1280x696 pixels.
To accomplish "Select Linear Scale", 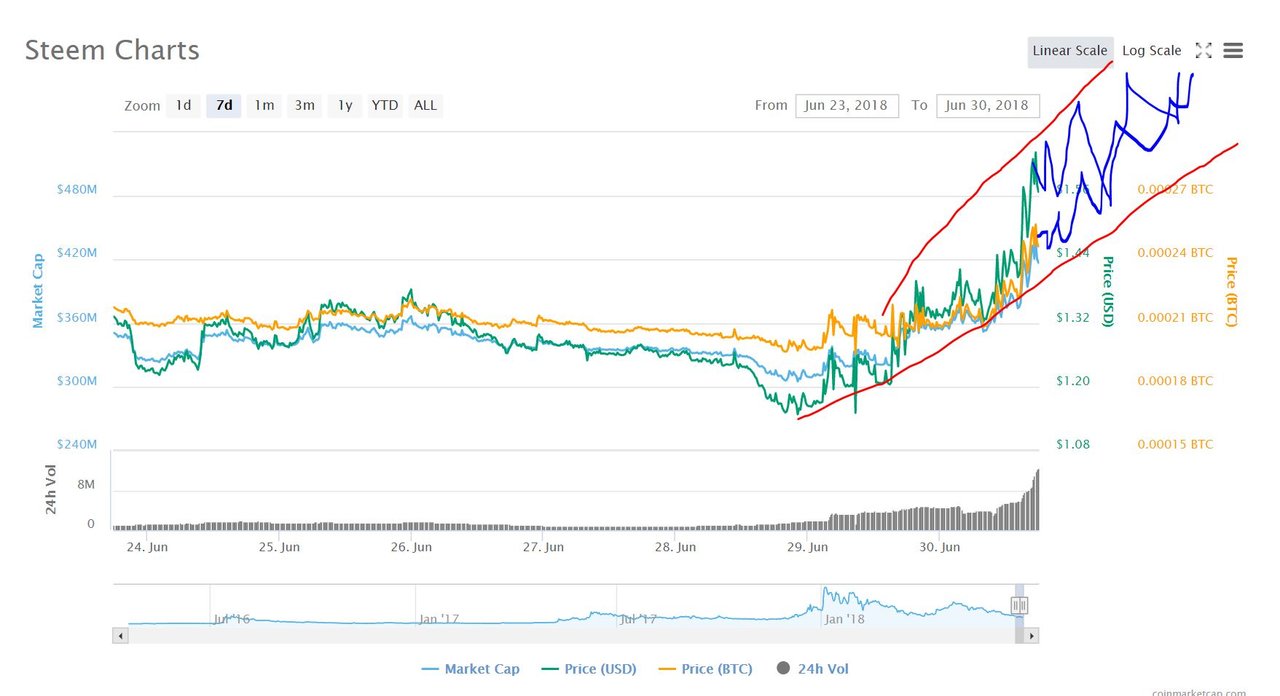I will (x=1070, y=51).
